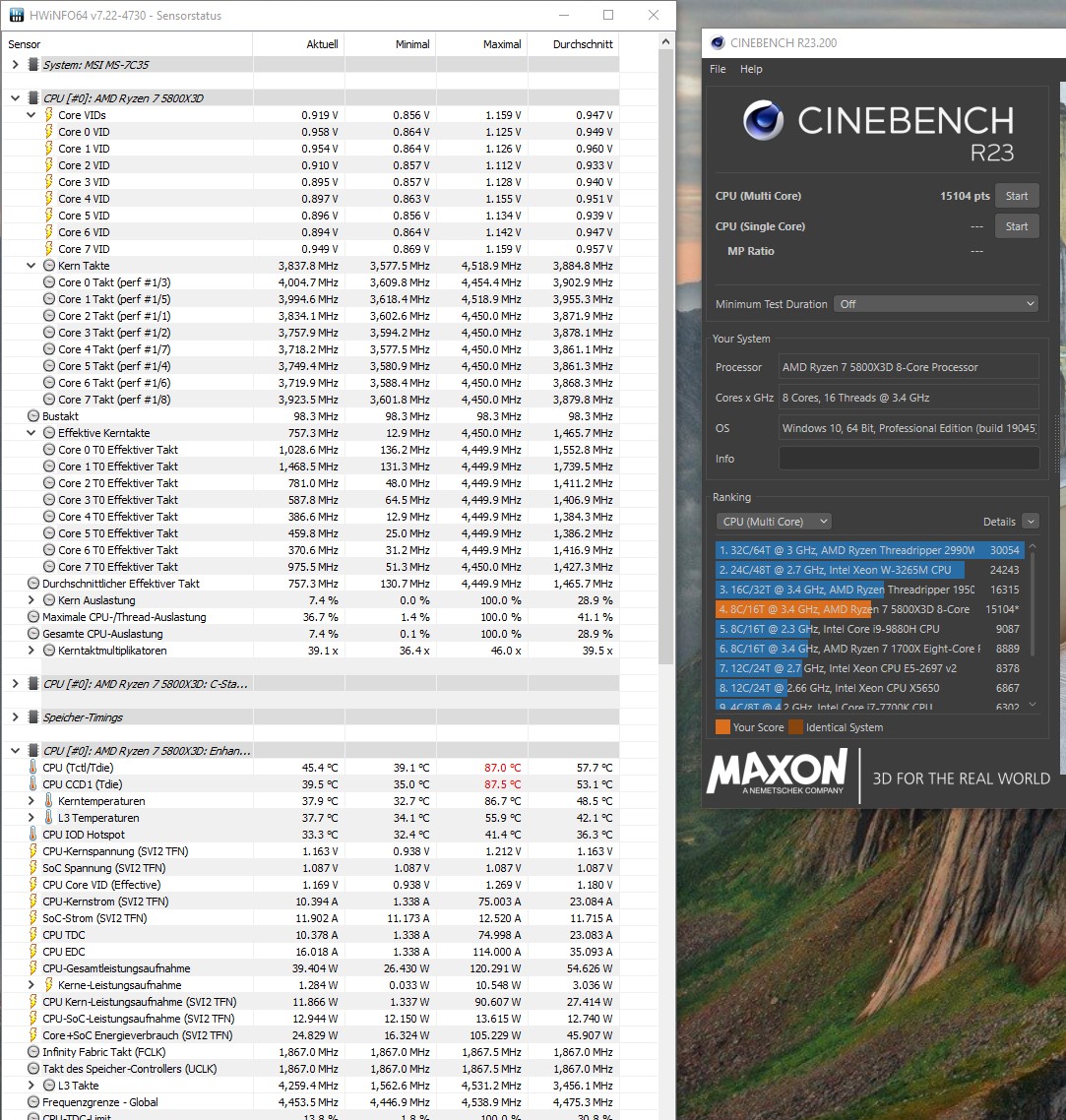Image resolution: width=1066 pixels, height=1120 pixels.
Task: Select ranking entry Threadripper 2990W 30054
Action: (x=869, y=550)
